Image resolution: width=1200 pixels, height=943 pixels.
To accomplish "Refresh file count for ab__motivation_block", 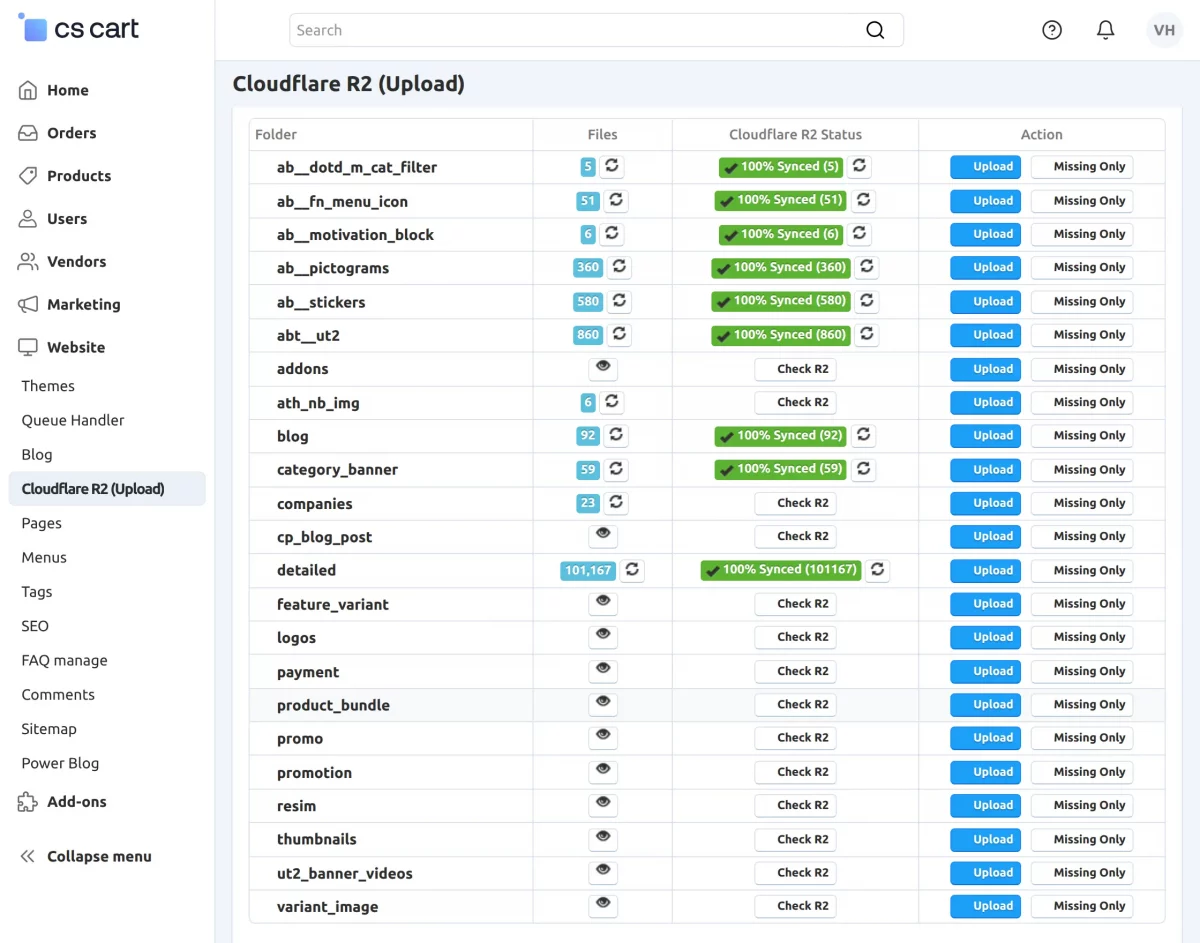I will 611,234.
